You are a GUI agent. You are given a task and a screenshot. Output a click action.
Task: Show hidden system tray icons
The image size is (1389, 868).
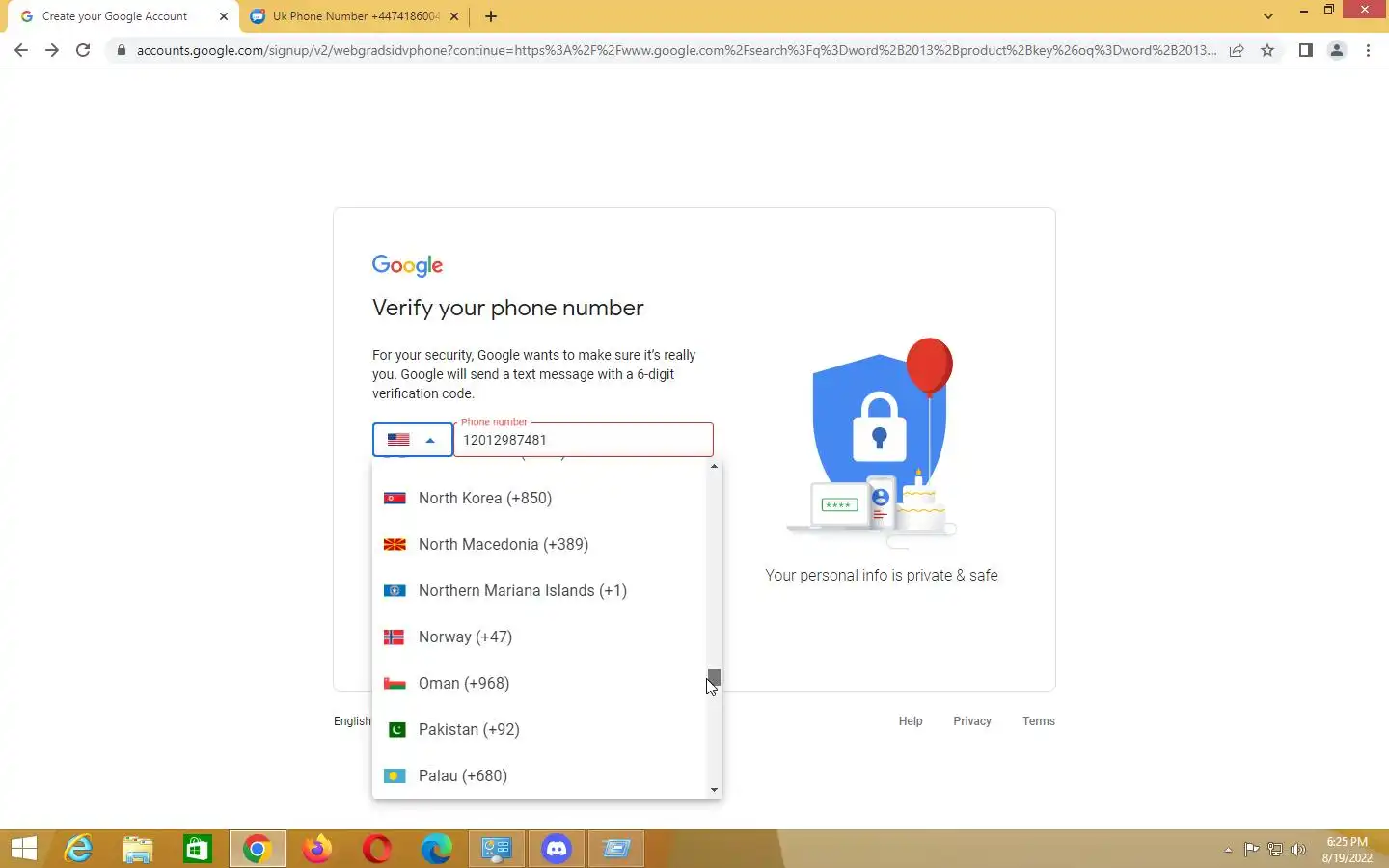coord(1228,850)
